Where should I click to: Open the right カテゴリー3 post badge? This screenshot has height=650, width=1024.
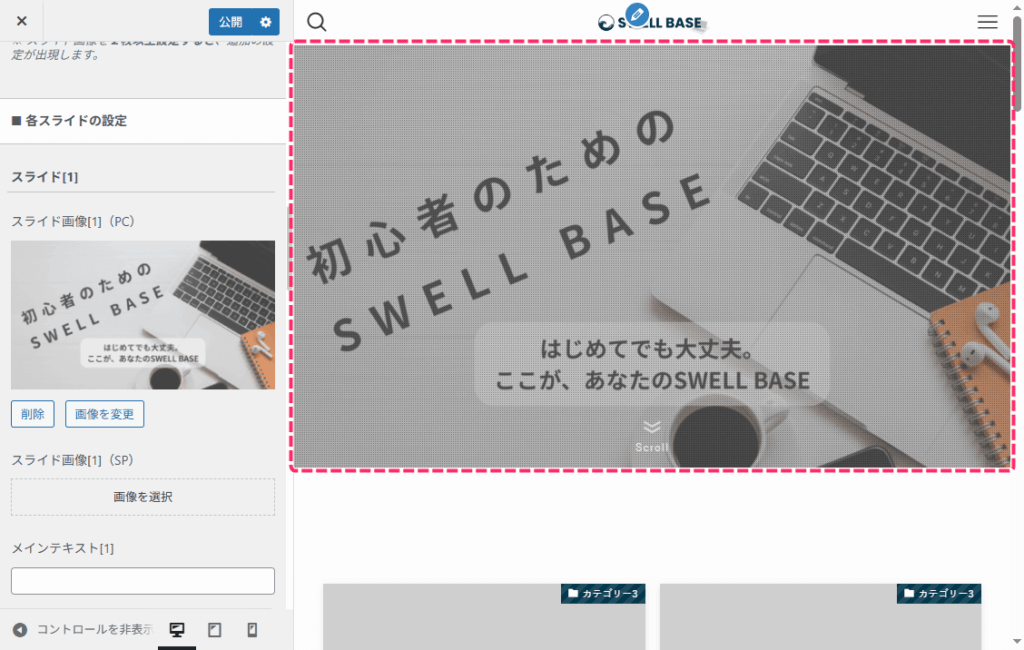coord(938,593)
